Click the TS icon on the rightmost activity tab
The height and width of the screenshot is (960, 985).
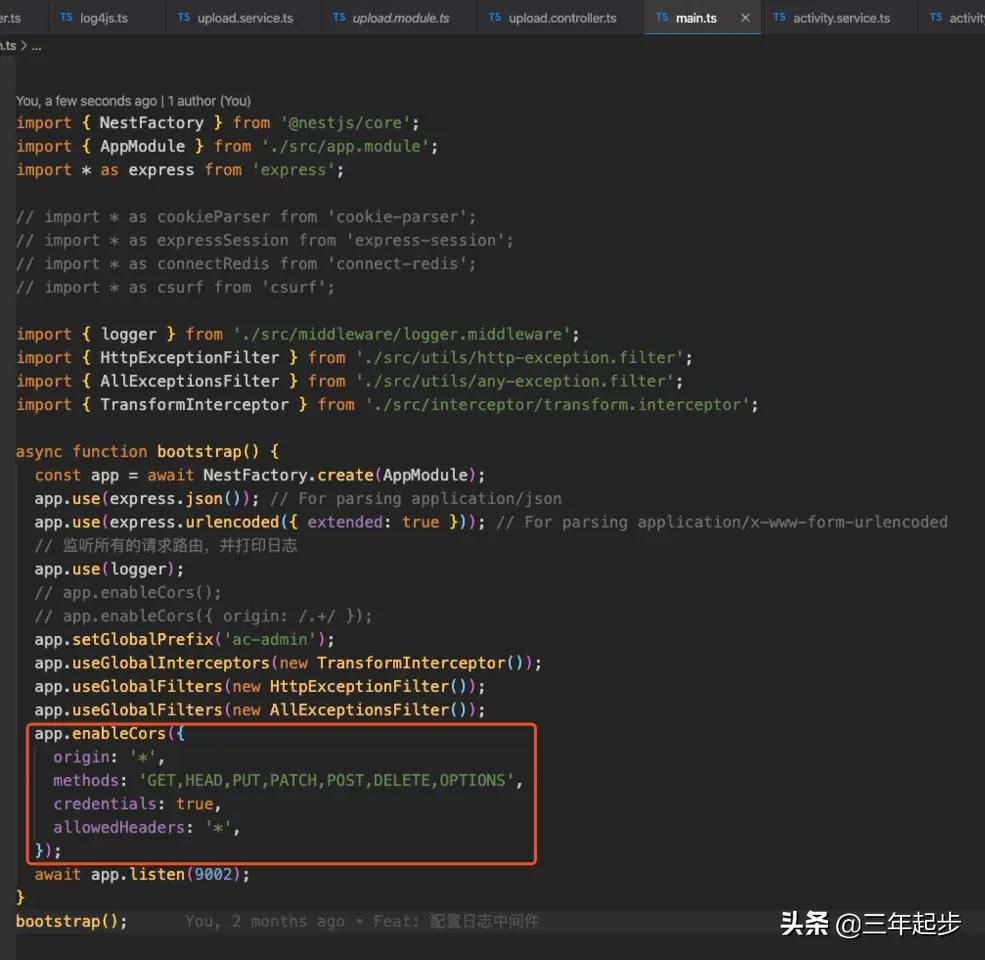tap(936, 17)
